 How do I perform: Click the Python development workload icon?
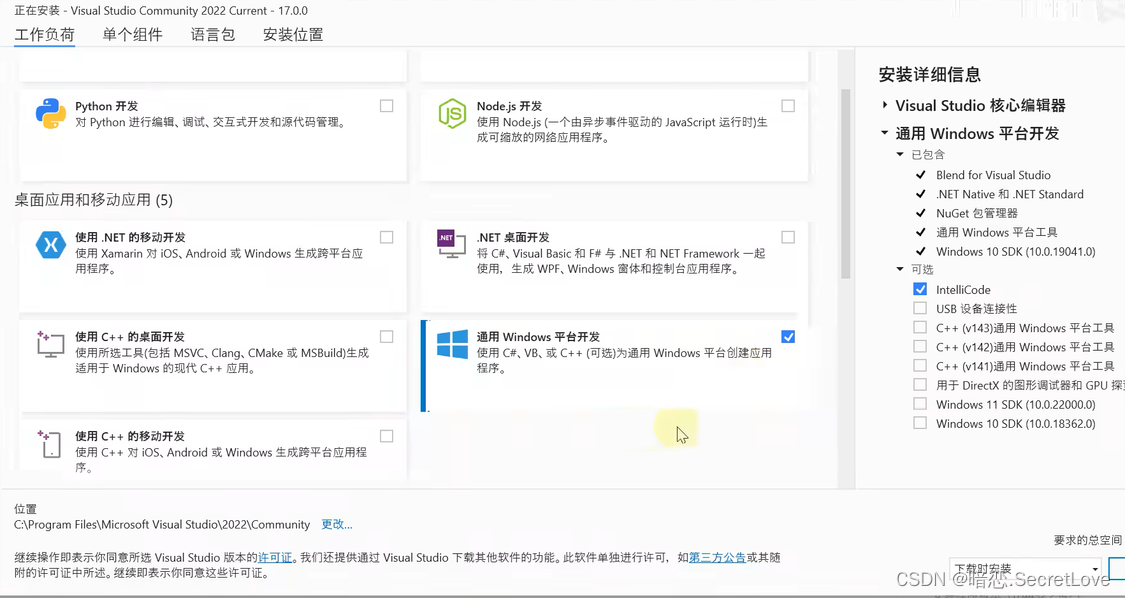50,113
